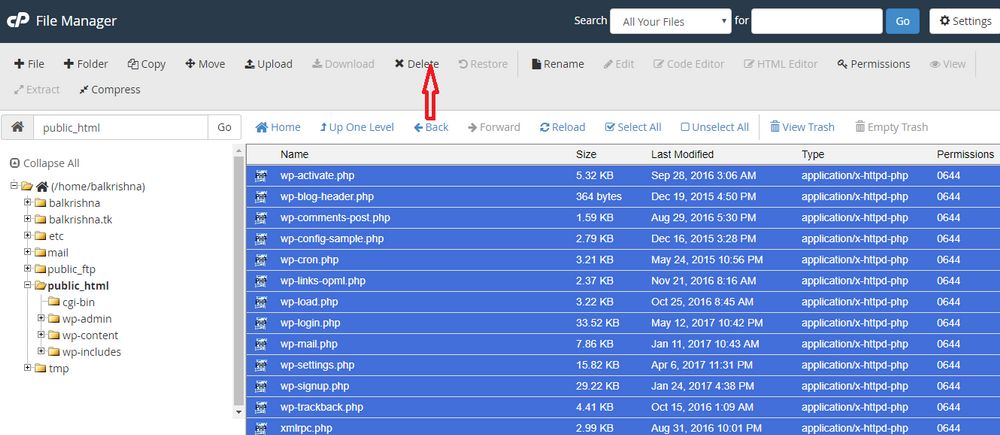
Task: Click the wp-activate.php file icon
Action: point(260,175)
